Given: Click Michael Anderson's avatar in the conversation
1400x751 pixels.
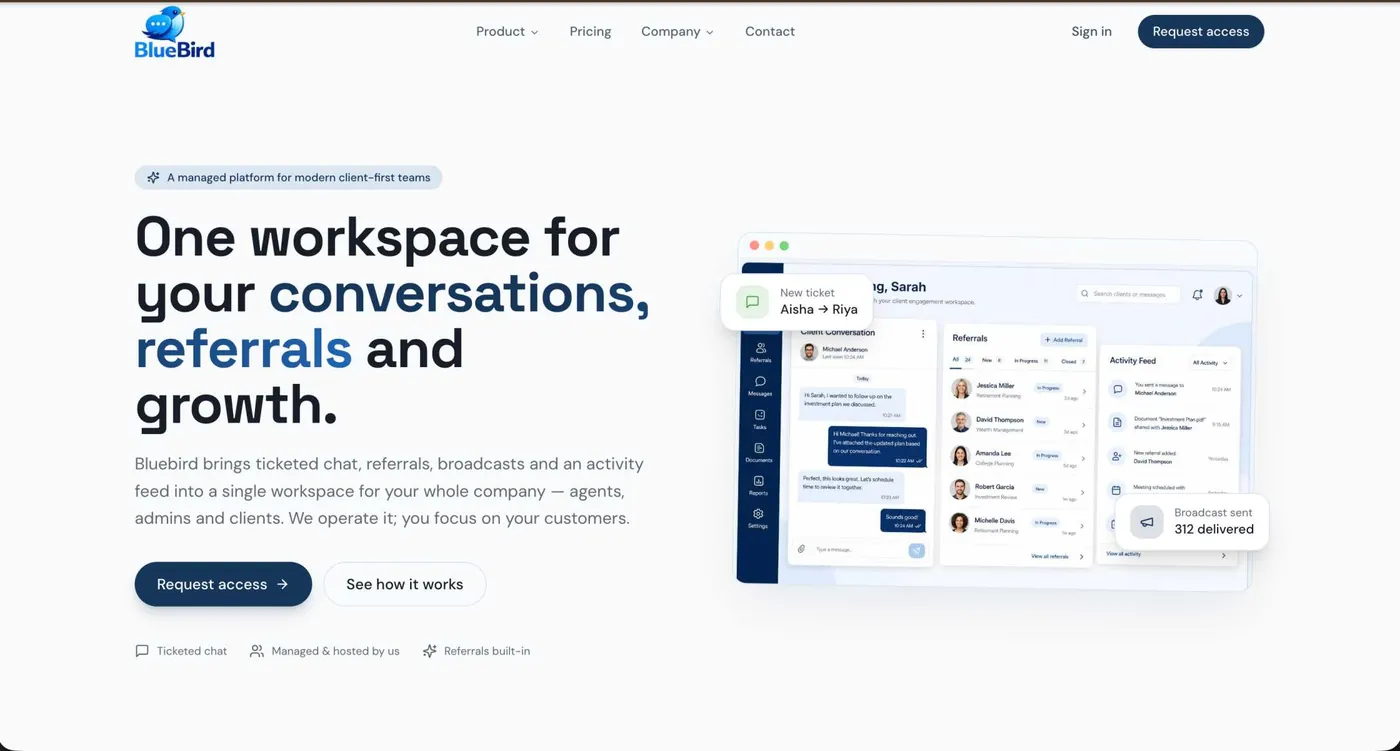Looking at the screenshot, I should click(809, 352).
